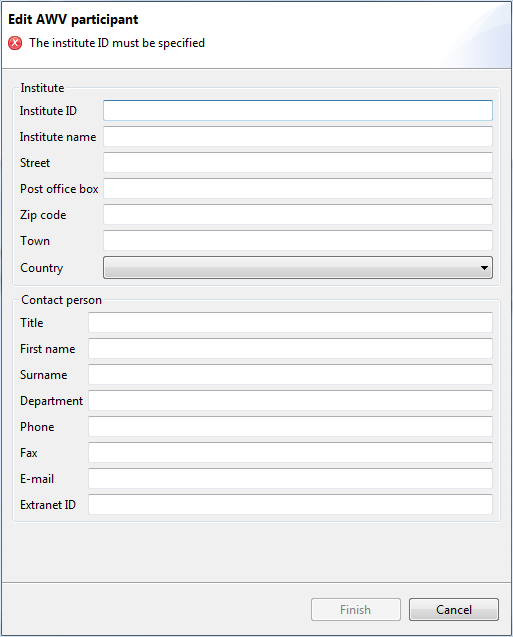The width and height of the screenshot is (513, 637).
Task: Open the Country dropdown arrow
Action: (x=484, y=268)
